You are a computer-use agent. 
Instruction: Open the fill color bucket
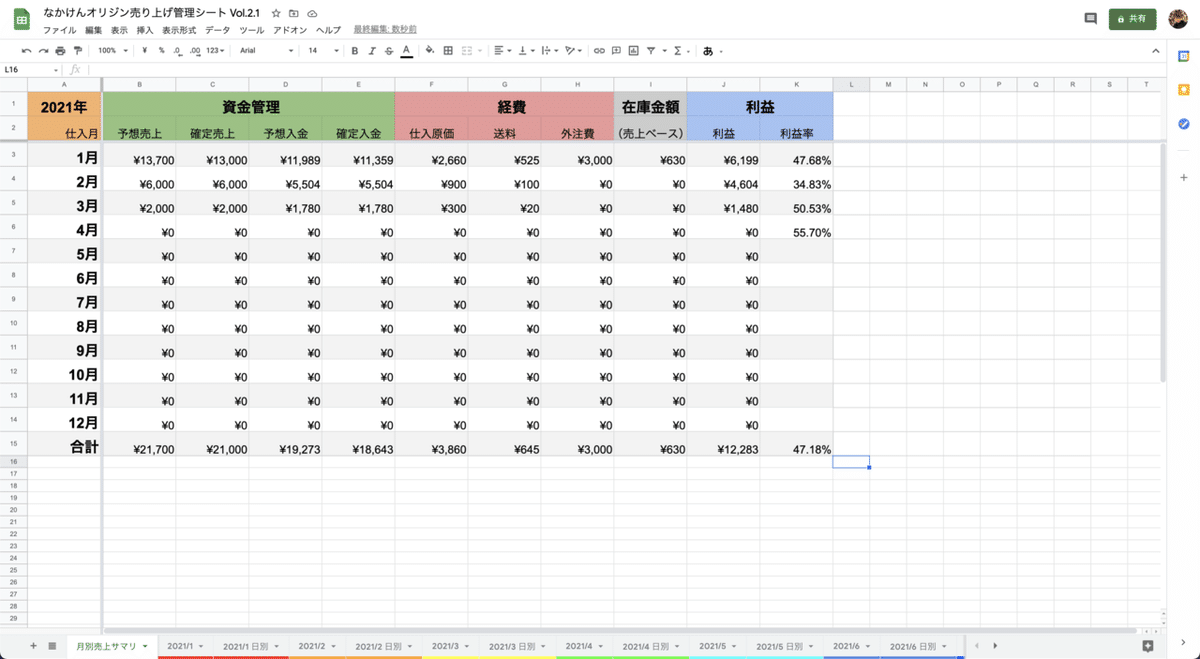point(430,50)
